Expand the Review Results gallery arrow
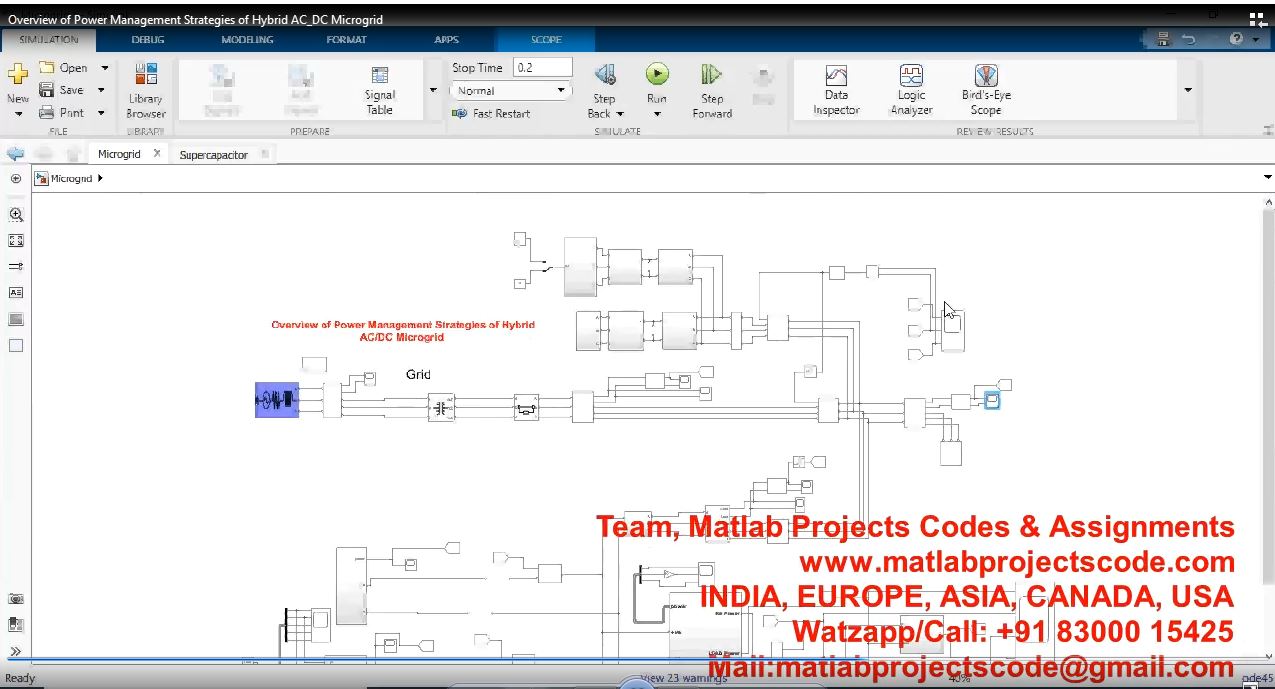 pos(1188,90)
